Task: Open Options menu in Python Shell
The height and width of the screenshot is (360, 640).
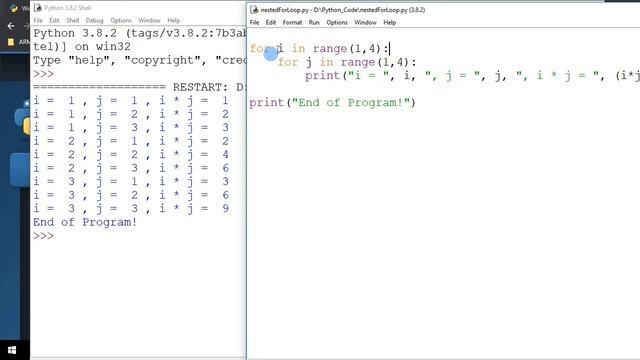Action: [x=121, y=20]
